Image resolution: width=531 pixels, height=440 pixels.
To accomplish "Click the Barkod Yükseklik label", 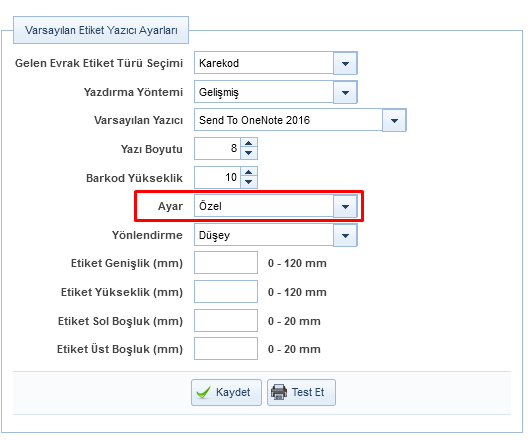I will (x=134, y=178).
